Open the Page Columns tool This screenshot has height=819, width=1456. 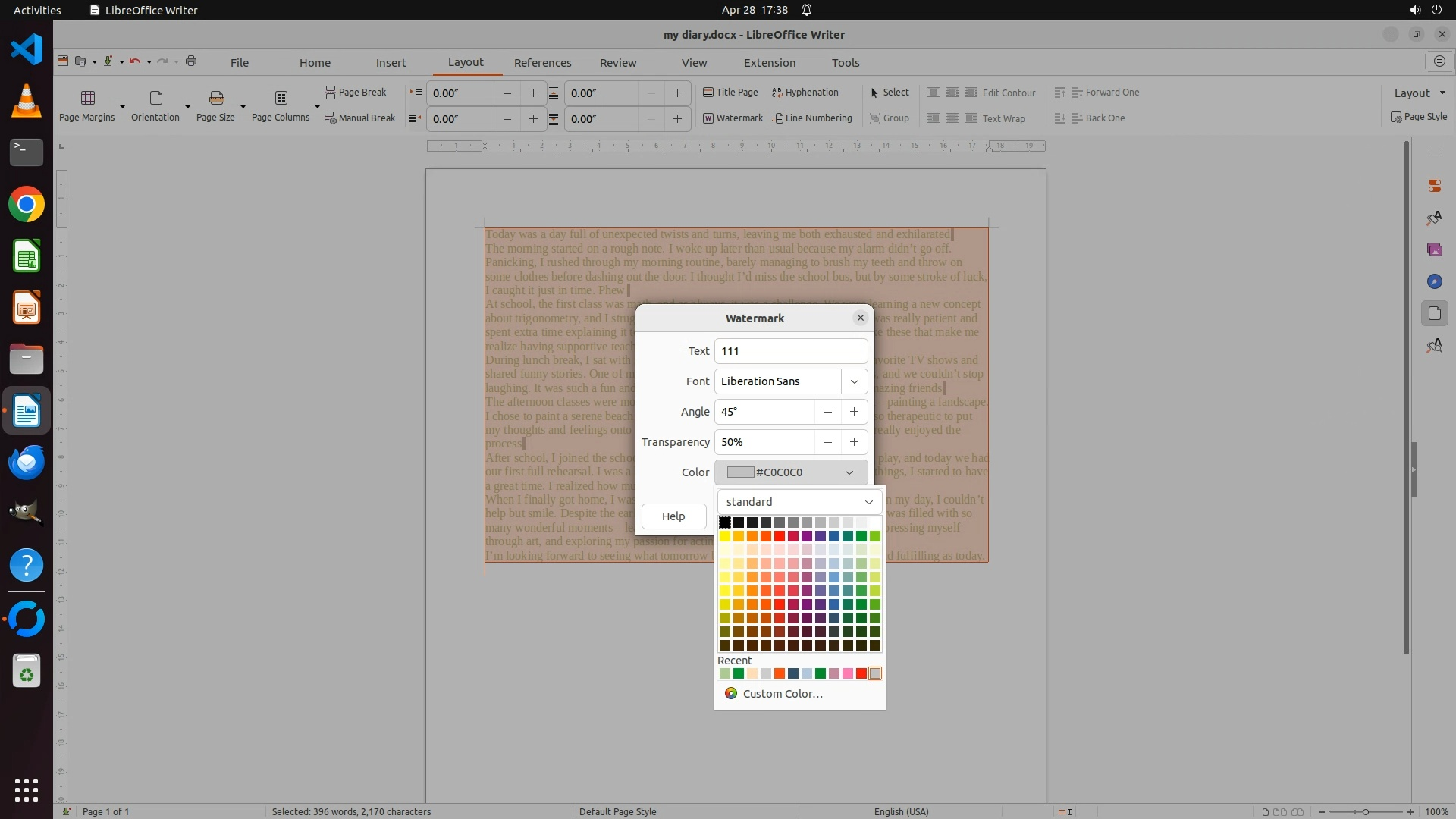pyautogui.click(x=281, y=98)
